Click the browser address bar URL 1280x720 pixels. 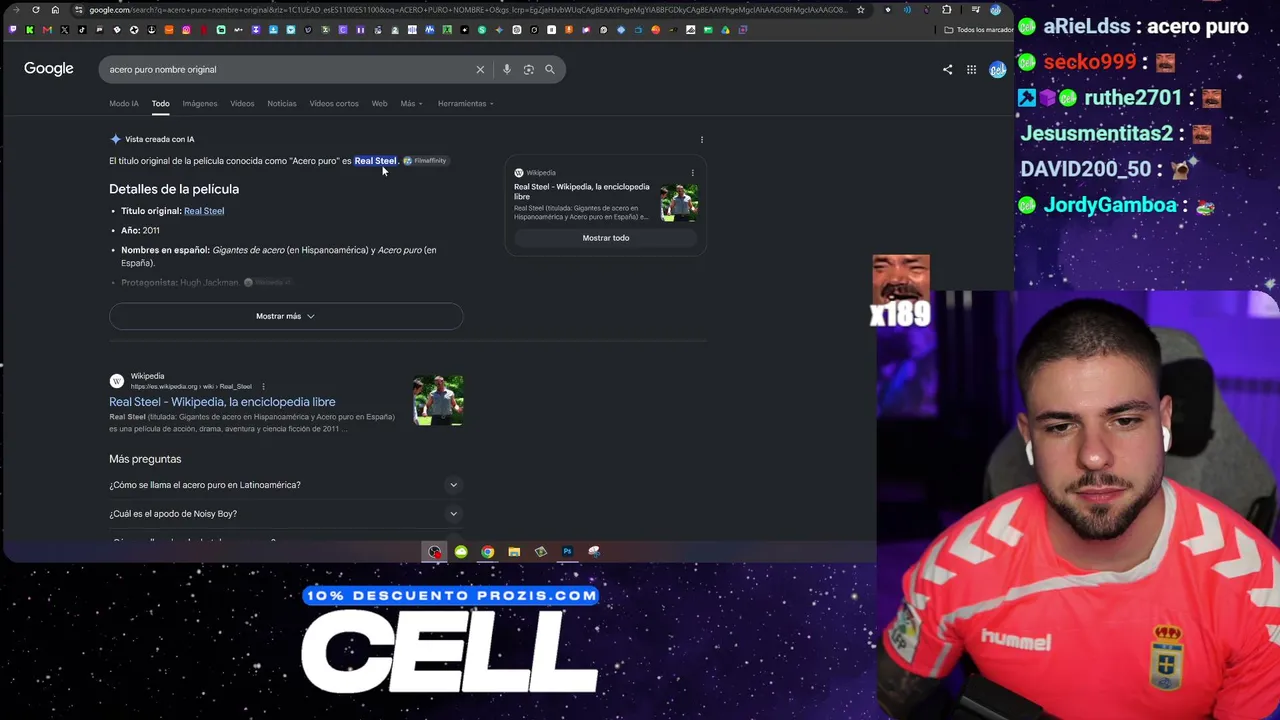[x=468, y=10]
